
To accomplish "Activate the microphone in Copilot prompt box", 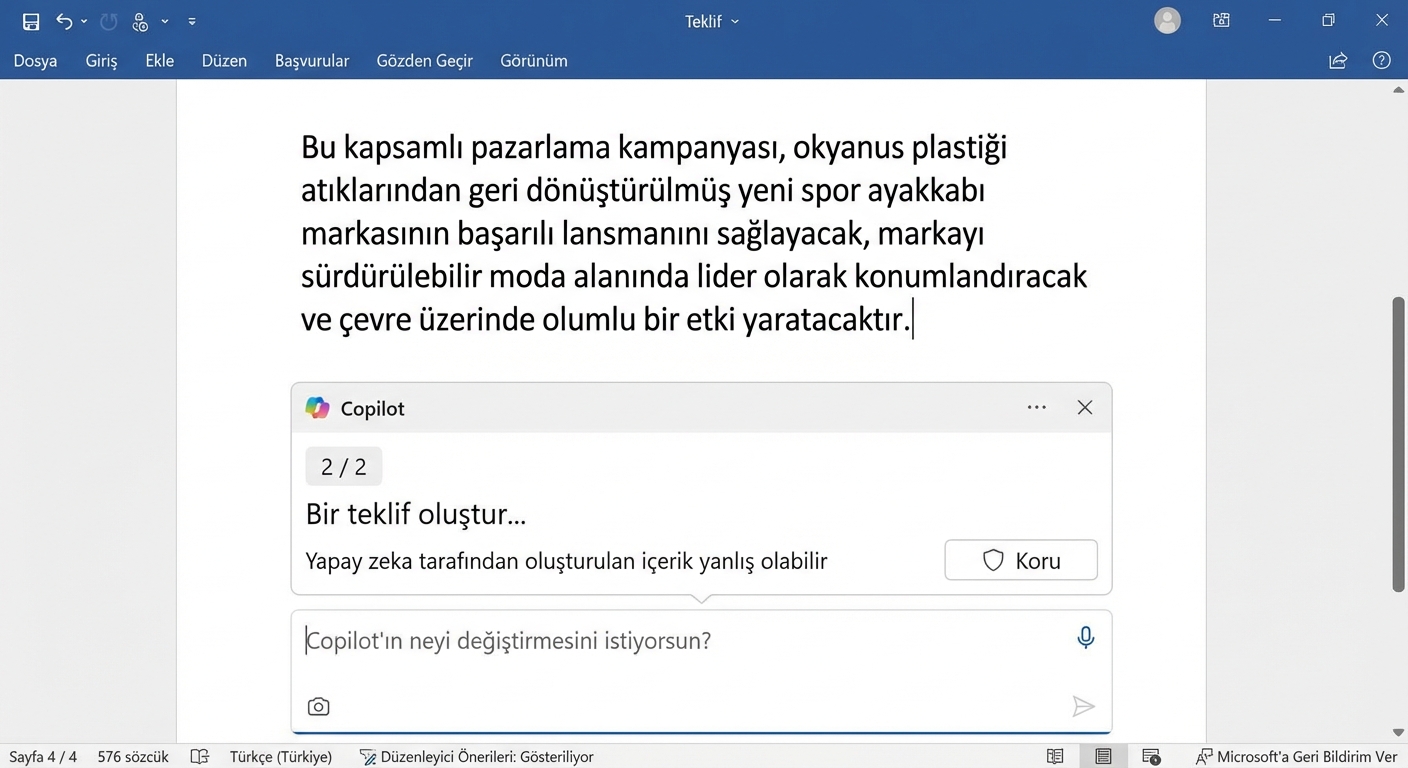I will click(x=1085, y=637).
